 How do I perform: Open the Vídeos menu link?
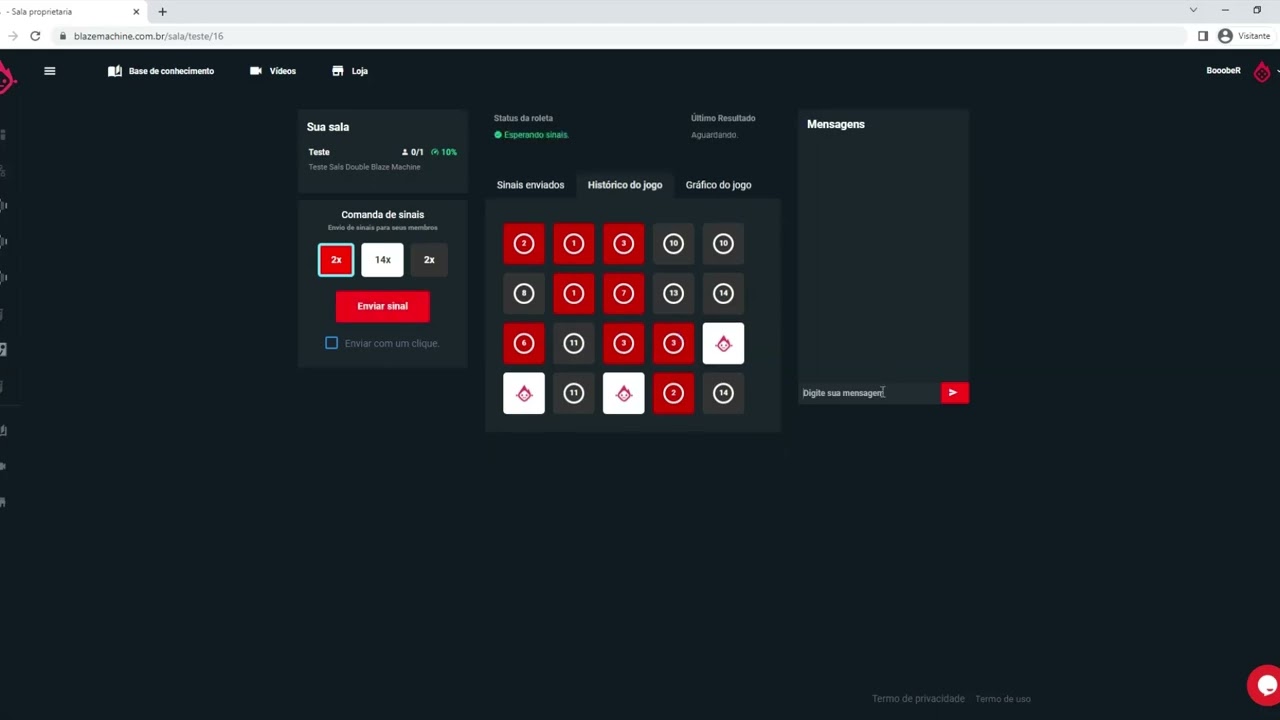point(283,71)
